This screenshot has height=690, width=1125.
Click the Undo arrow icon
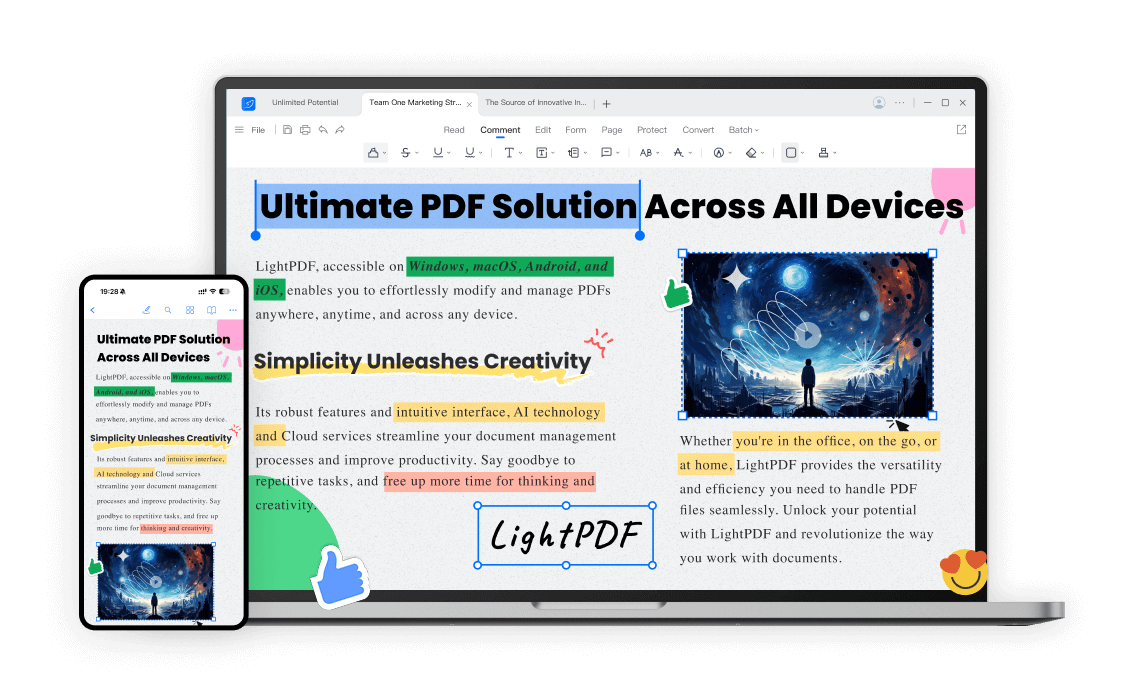pyautogui.click(x=323, y=129)
